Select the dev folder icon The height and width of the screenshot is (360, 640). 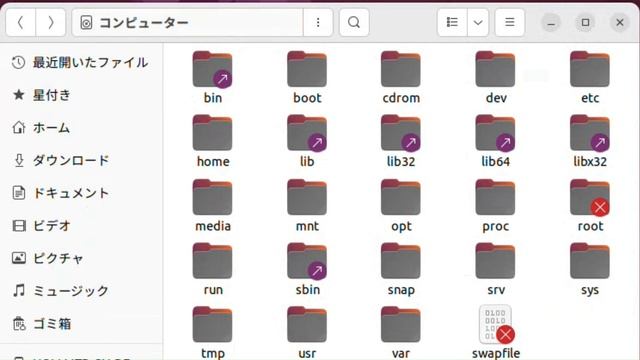point(496,70)
